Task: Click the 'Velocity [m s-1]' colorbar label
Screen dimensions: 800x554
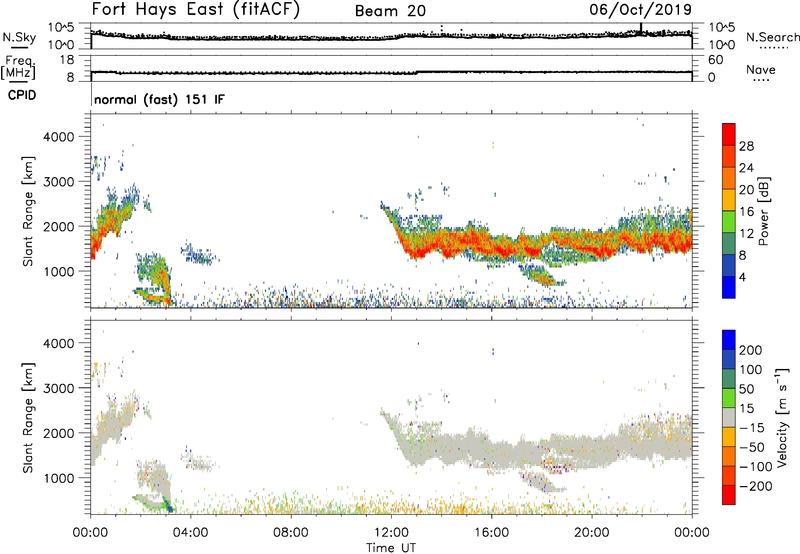Action: (782, 417)
